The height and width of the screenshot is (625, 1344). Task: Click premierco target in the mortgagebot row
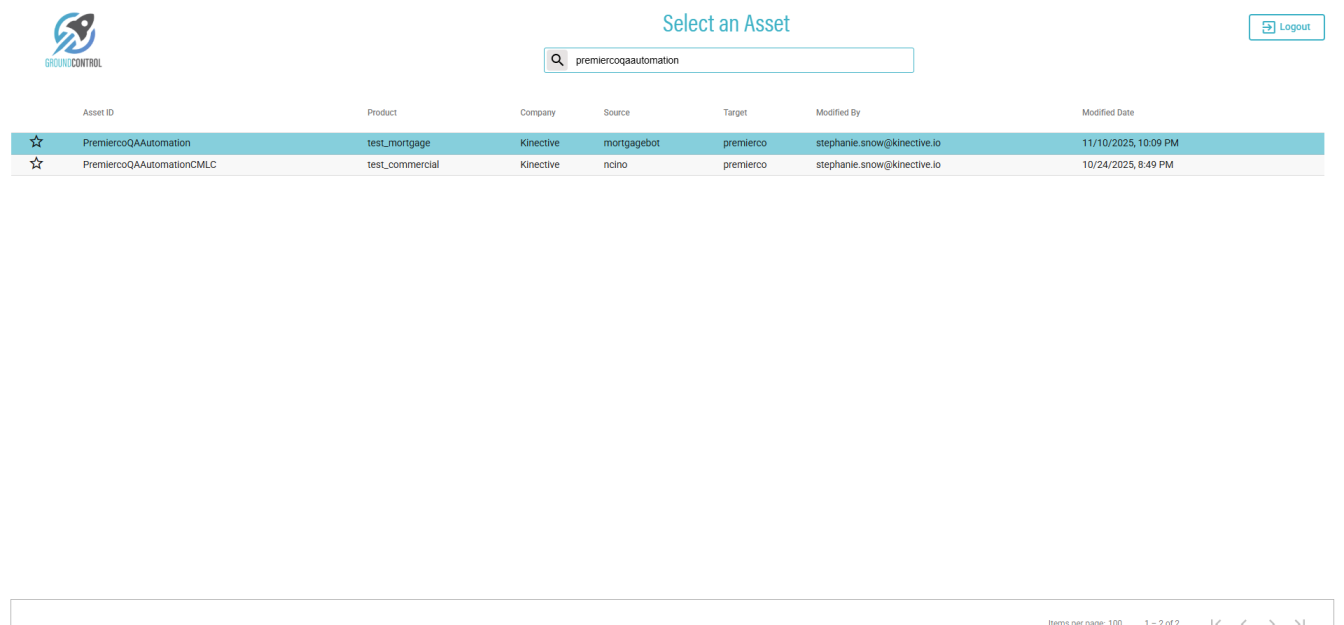tap(745, 143)
